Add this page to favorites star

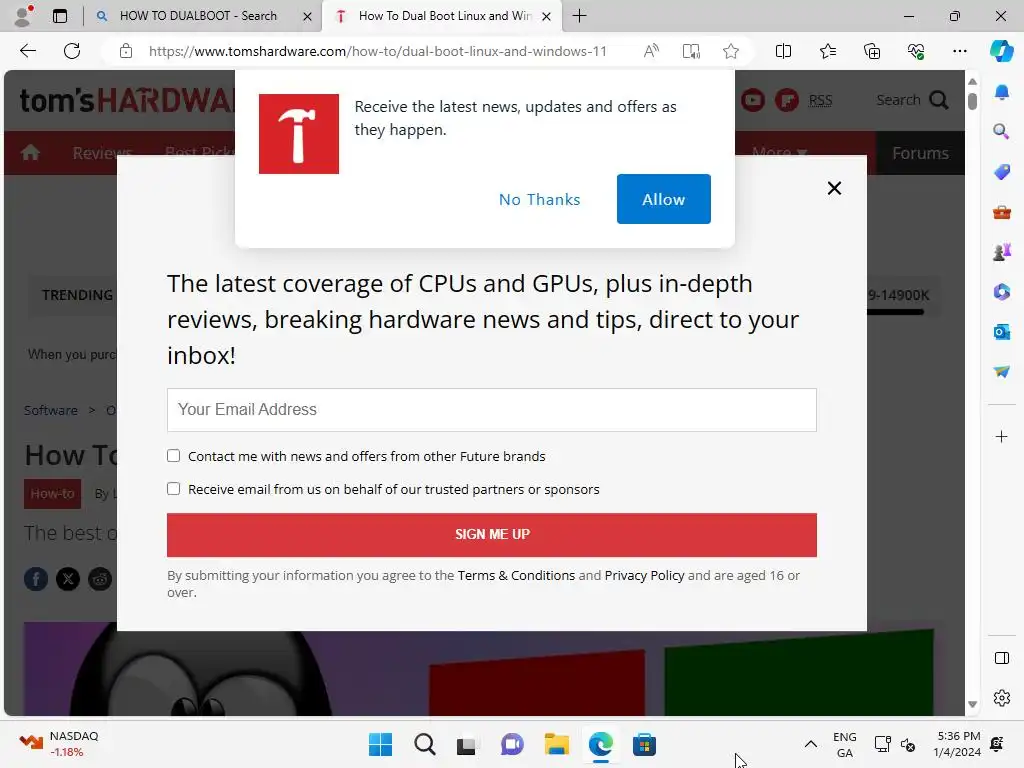(x=731, y=51)
